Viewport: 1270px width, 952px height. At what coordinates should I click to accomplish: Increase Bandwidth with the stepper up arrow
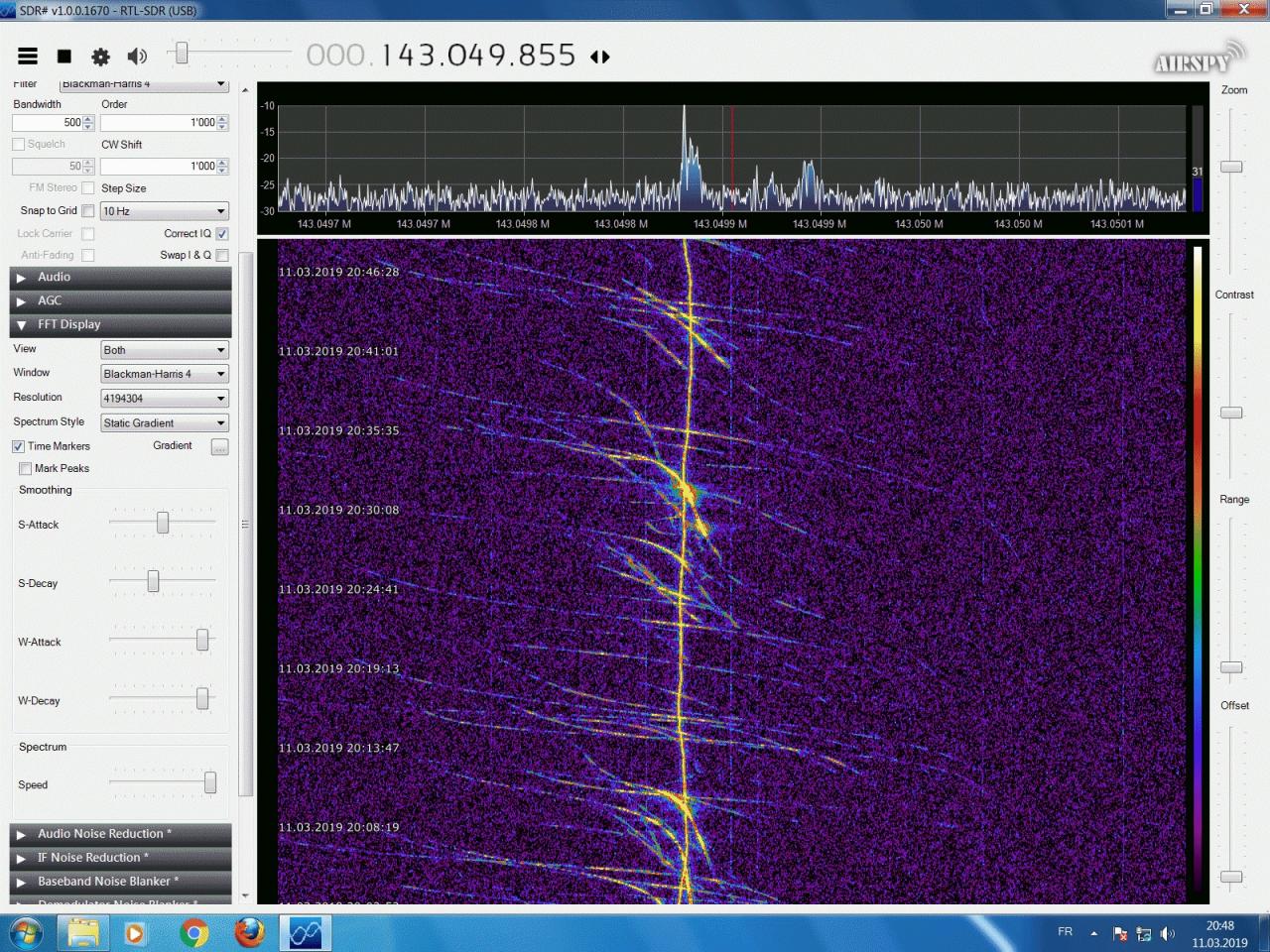pos(88,119)
